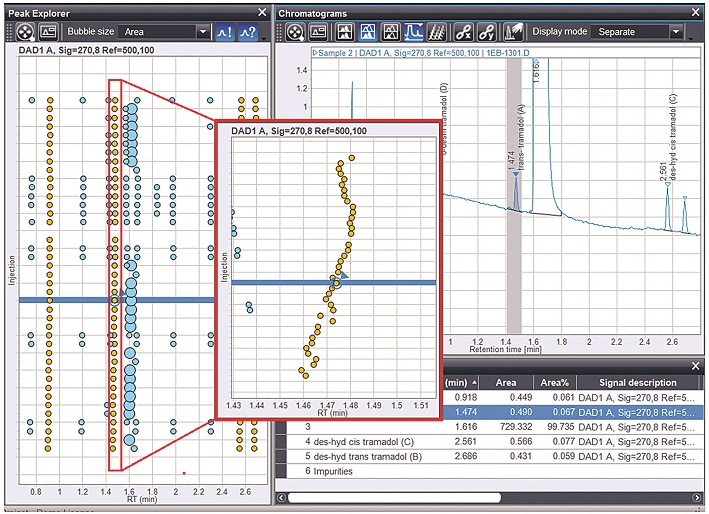The height and width of the screenshot is (514, 709).
Task: Sort by the RT (min) column header
Action: [x=460, y=382]
